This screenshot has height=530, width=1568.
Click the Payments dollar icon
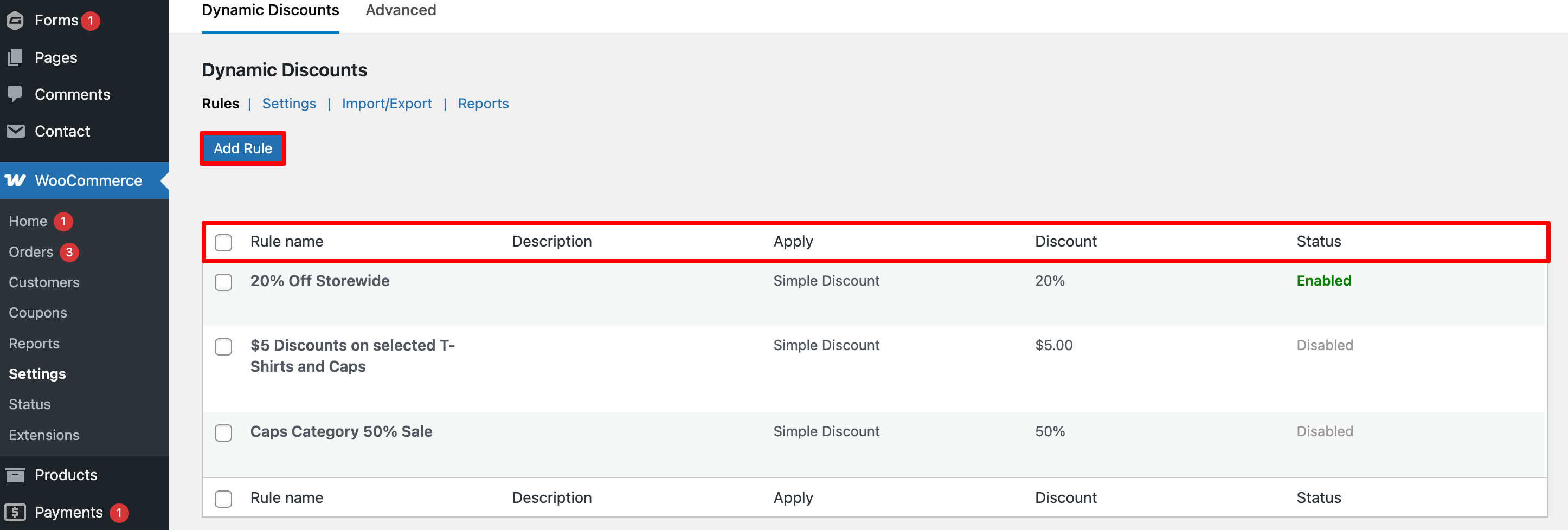[15, 512]
